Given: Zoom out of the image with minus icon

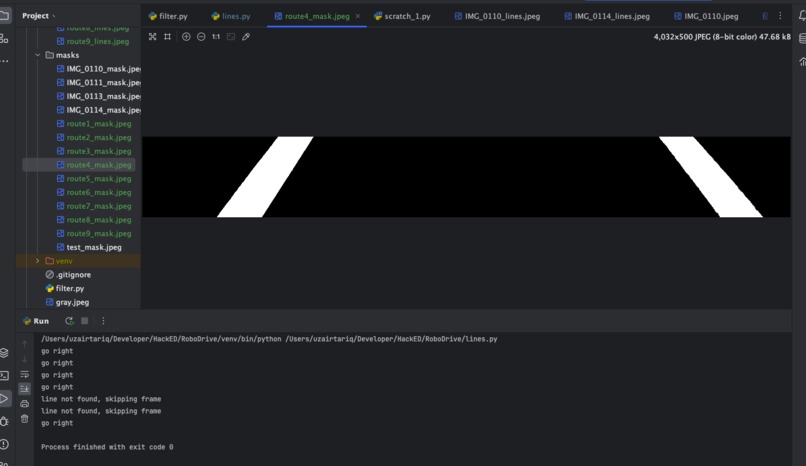Looking at the screenshot, I should tap(201, 36).
